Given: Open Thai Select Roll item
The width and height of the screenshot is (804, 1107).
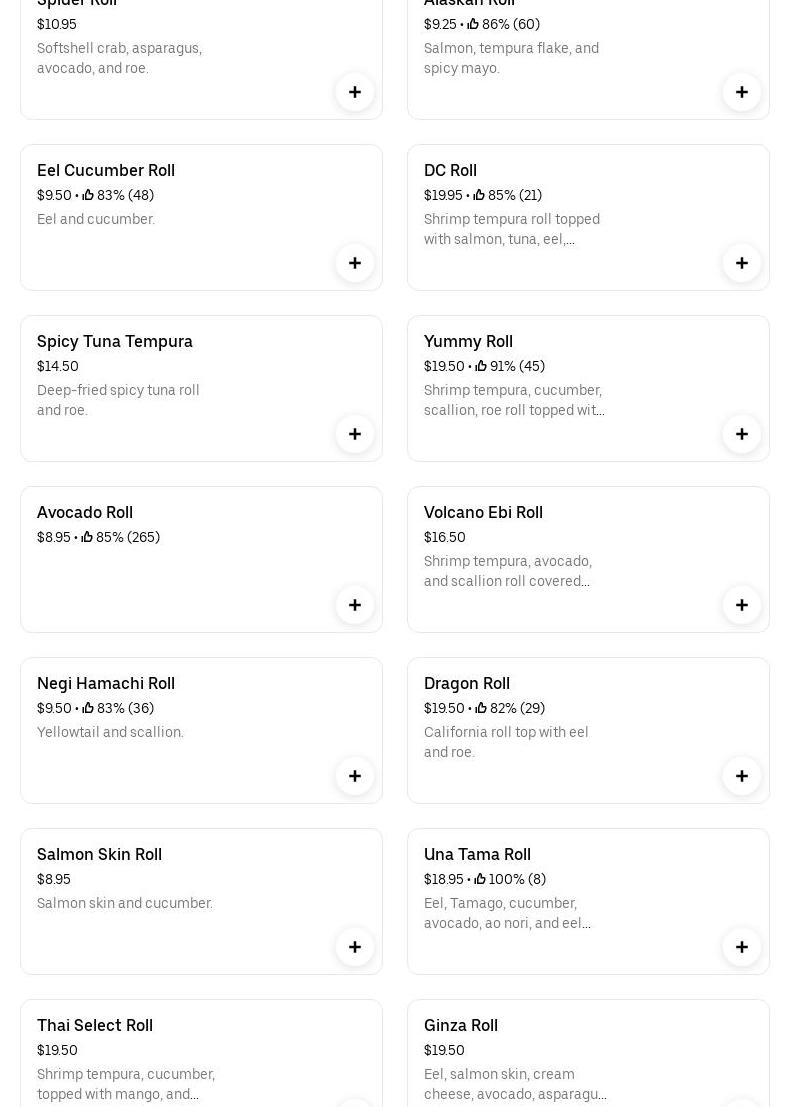Looking at the screenshot, I should click(x=95, y=1026).
